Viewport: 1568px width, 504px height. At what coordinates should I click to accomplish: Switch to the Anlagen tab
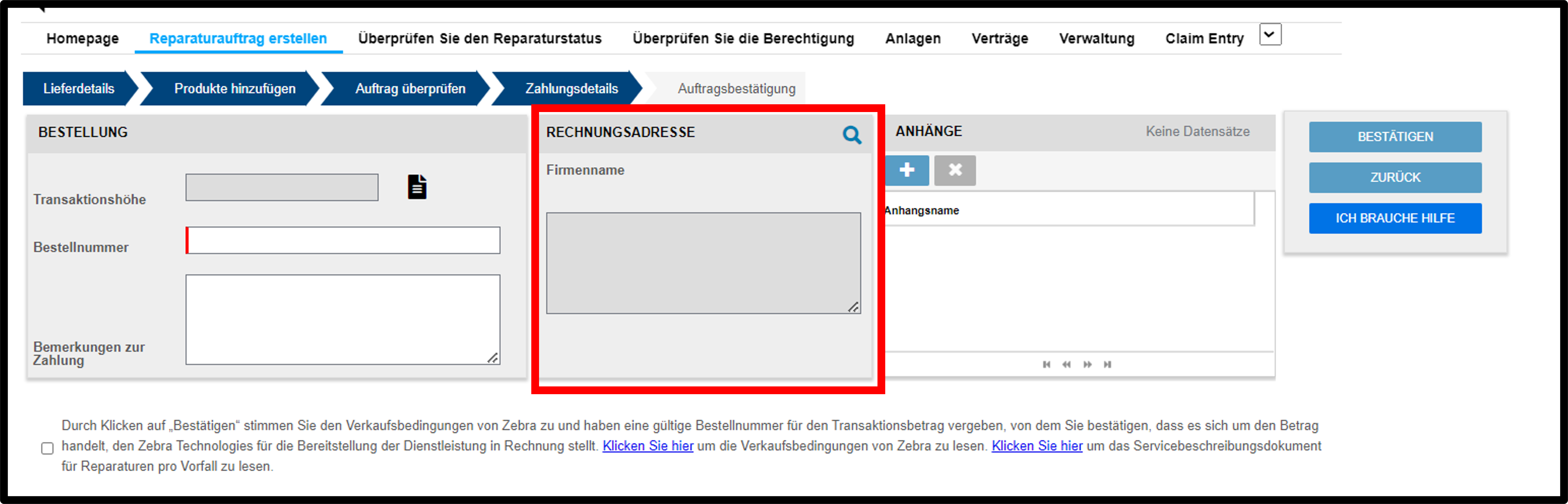click(x=913, y=38)
